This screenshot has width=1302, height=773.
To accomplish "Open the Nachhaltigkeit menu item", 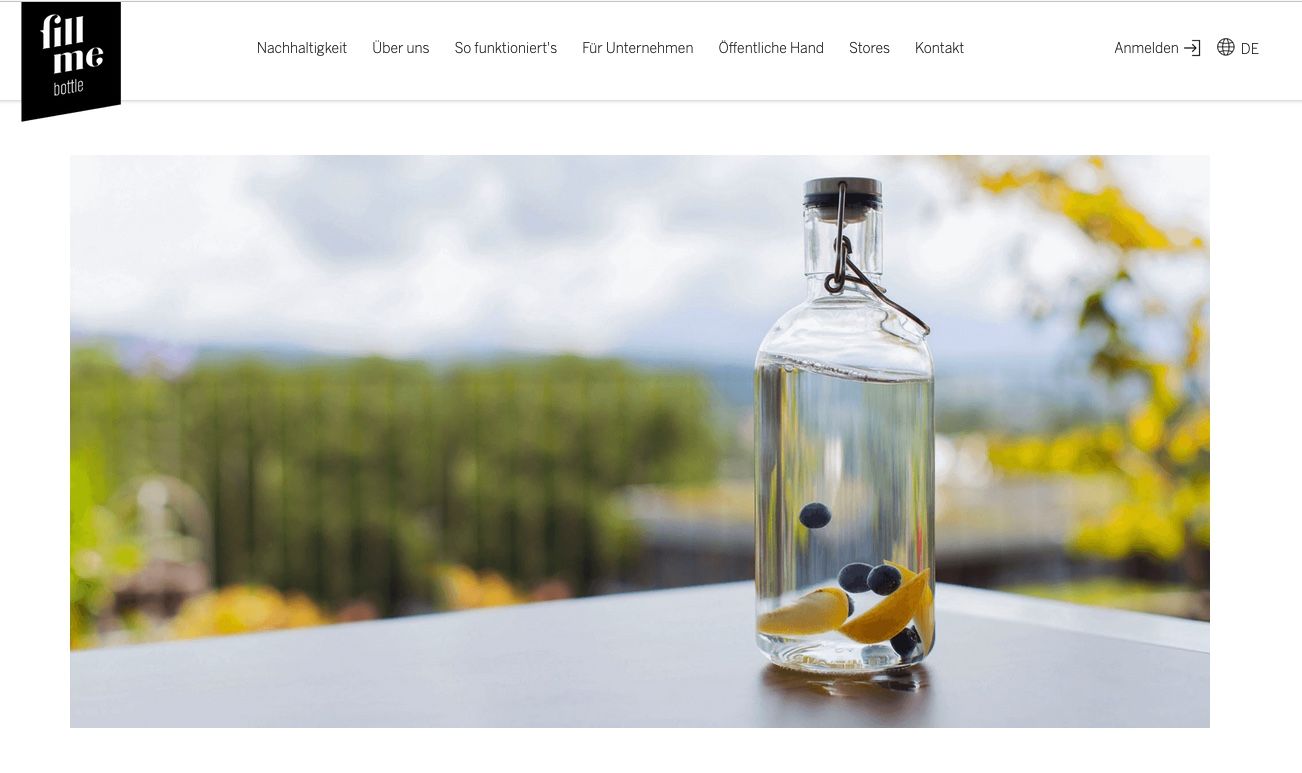I will tap(302, 48).
